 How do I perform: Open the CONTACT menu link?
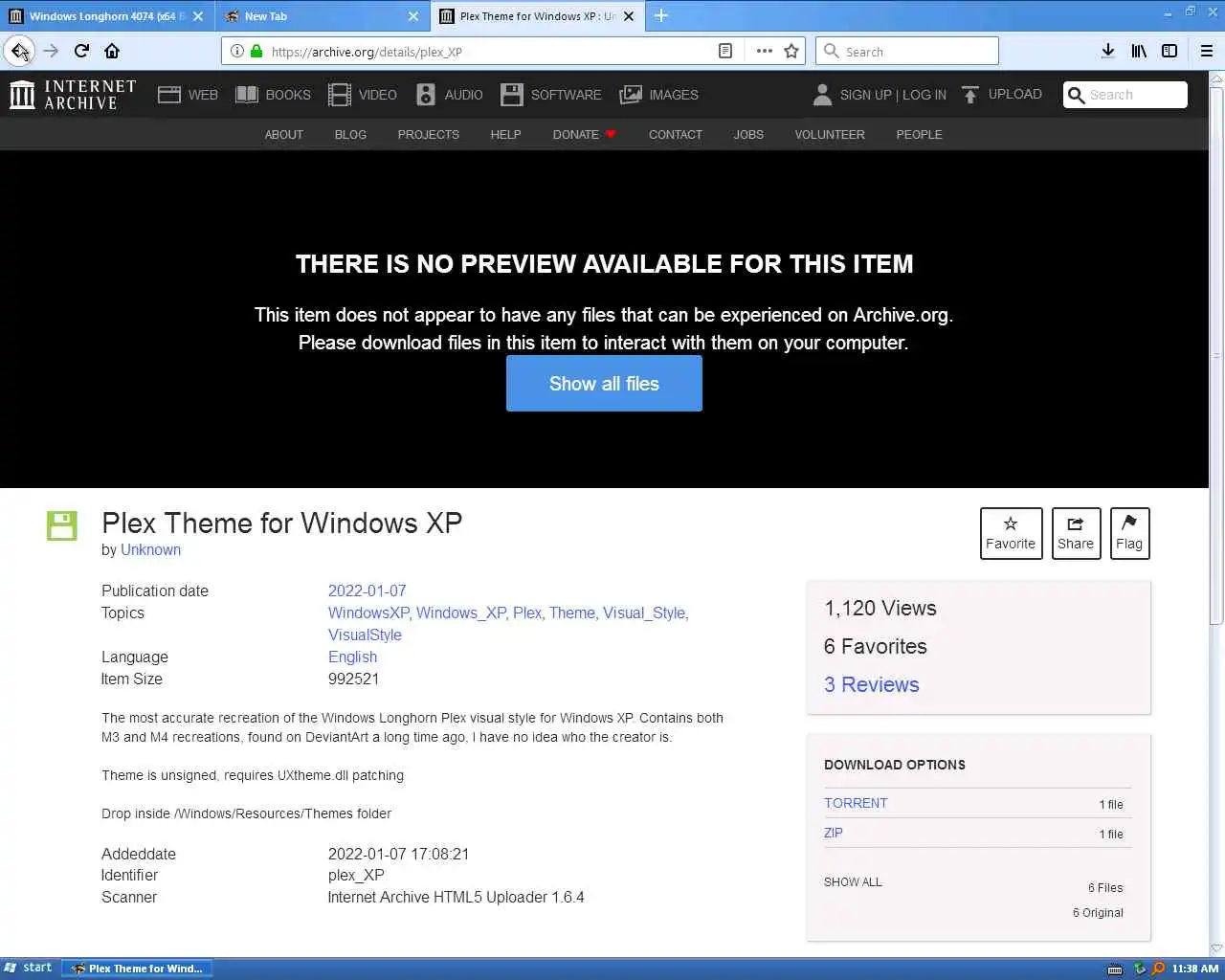(676, 135)
